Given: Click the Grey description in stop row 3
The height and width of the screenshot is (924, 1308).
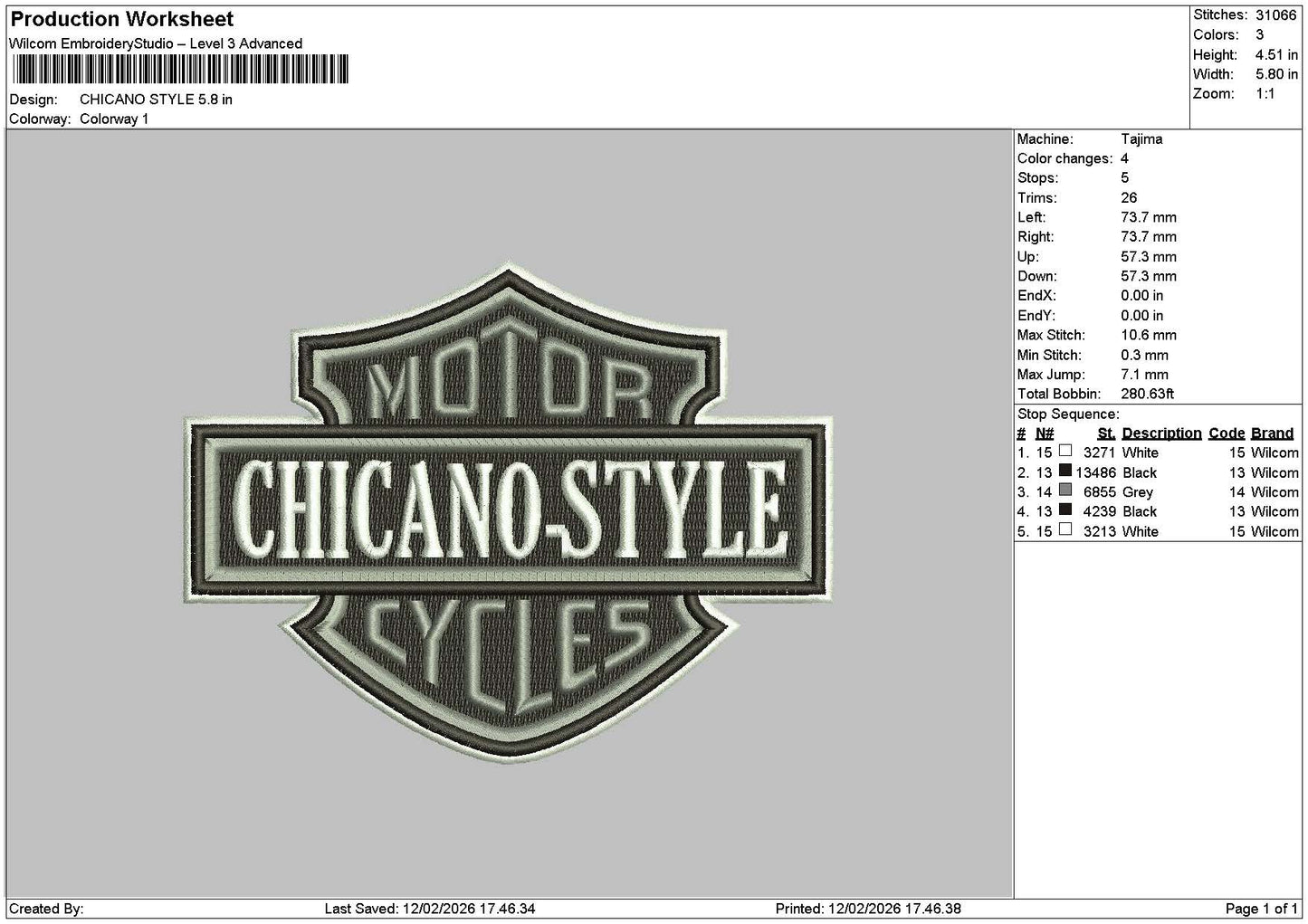Looking at the screenshot, I should pos(1137,492).
